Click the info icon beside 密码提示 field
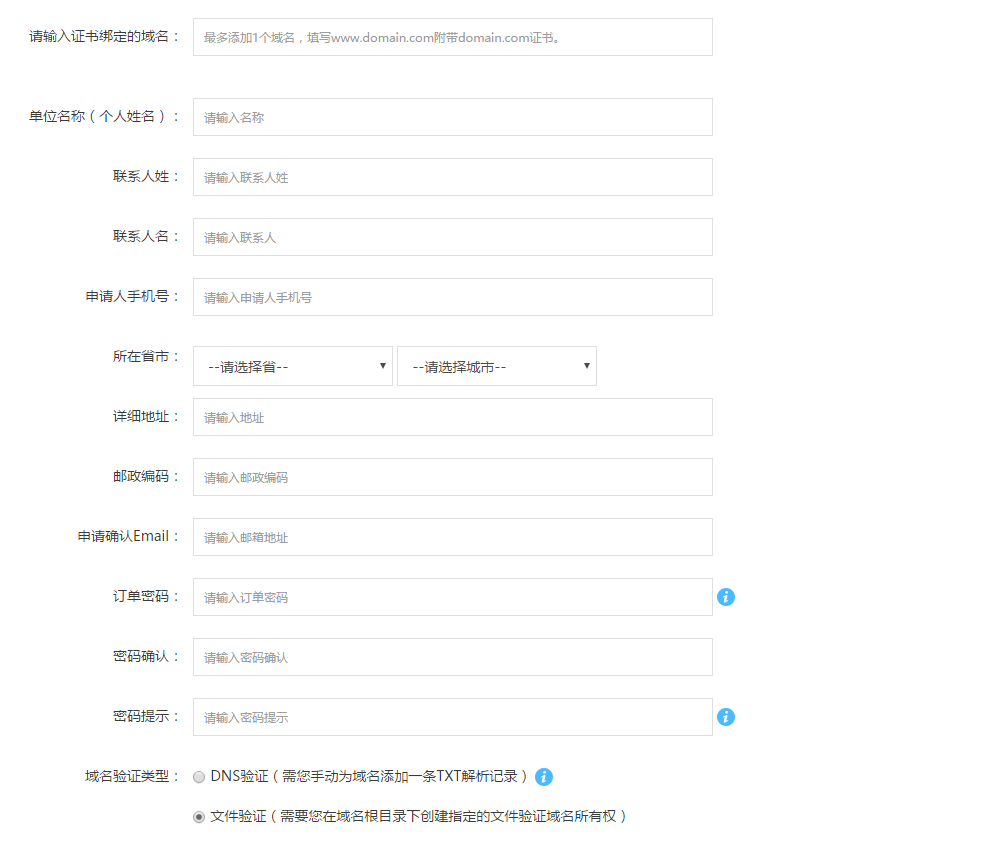The width and height of the screenshot is (991, 843). coord(726,717)
